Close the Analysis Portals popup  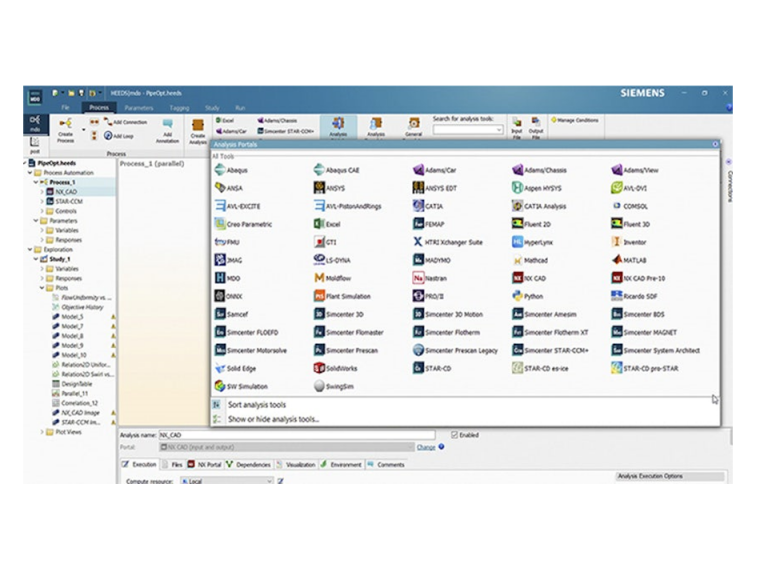(x=715, y=144)
